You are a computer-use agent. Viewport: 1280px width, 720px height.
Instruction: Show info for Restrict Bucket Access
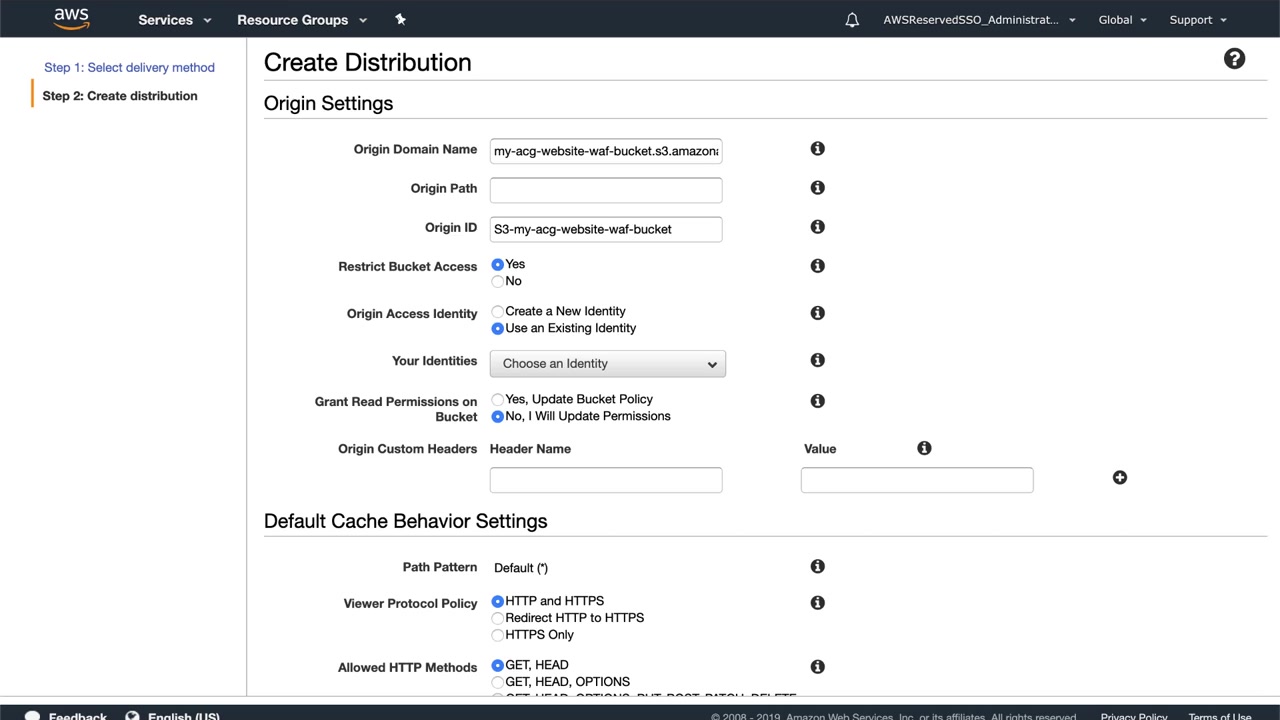point(817,266)
